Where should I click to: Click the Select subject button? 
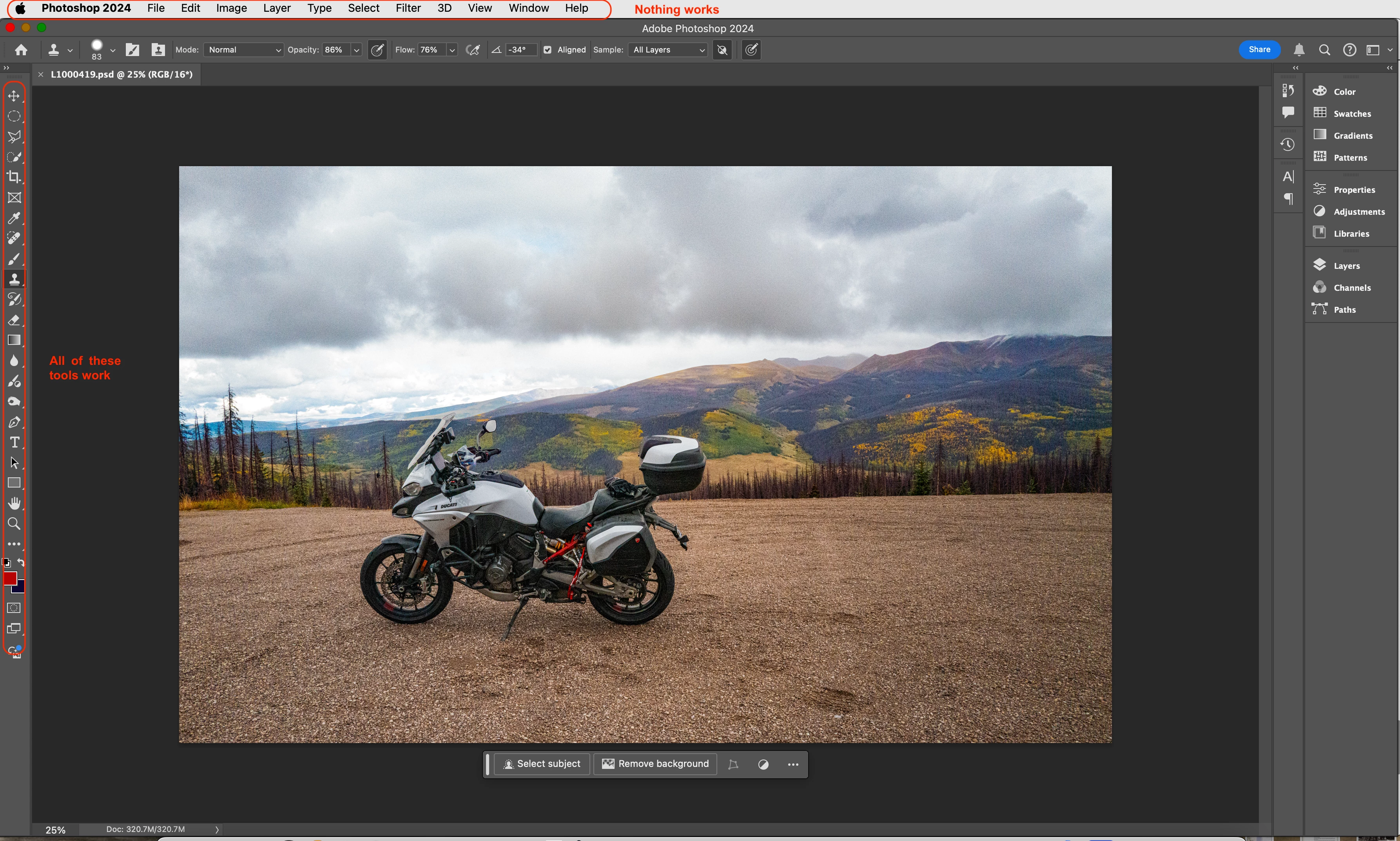[542, 764]
